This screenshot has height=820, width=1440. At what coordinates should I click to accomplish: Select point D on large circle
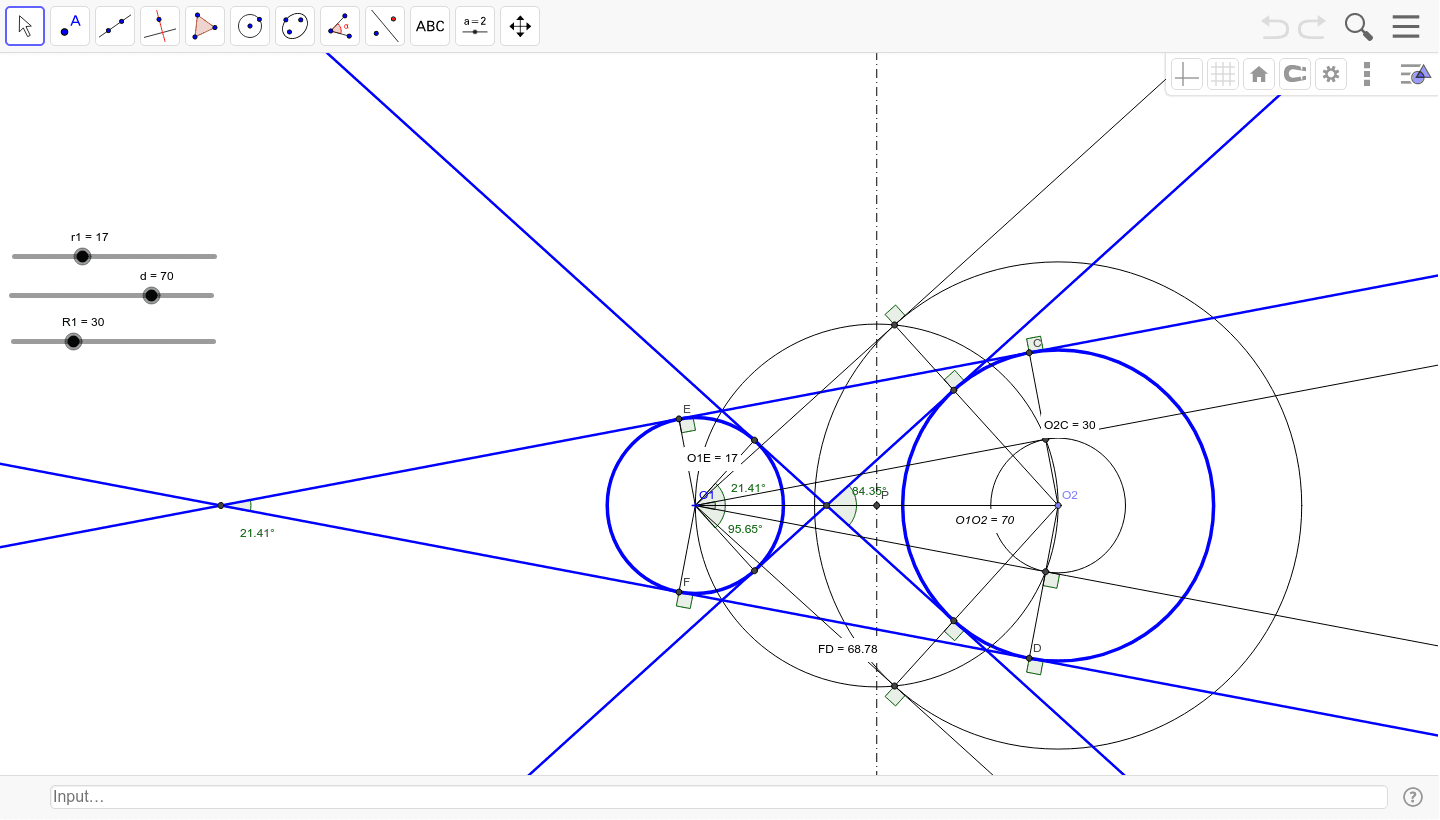[x=1029, y=658]
